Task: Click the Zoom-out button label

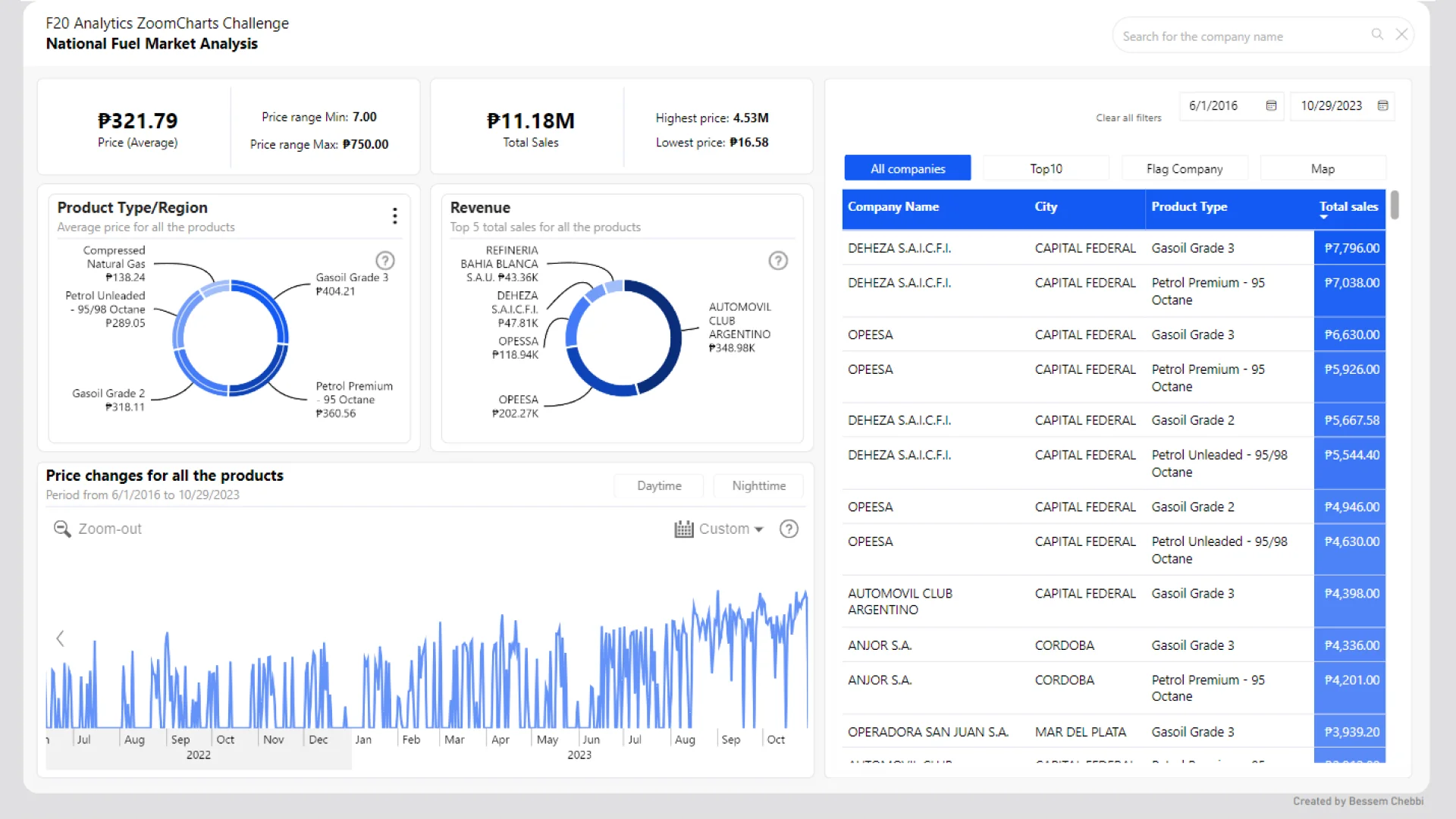Action: (x=110, y=529)
